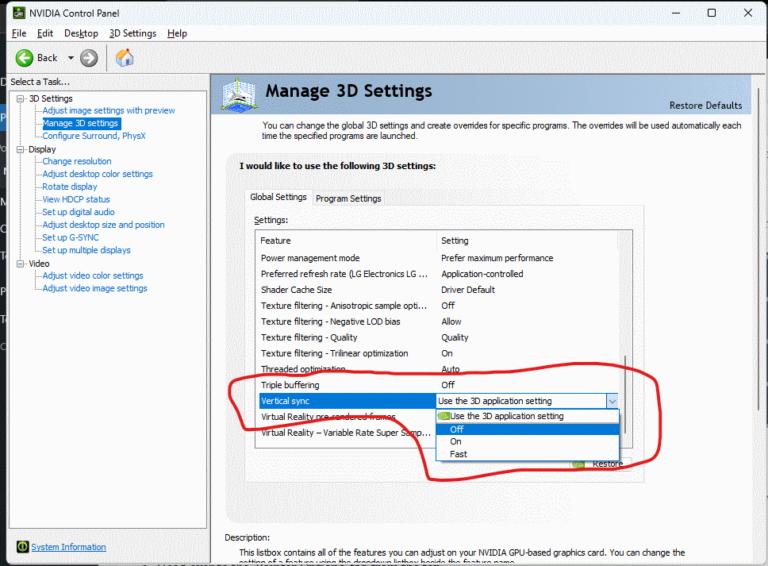Viewport: 768px width, 566px height.
Task: Collapse the 3D Settings tree node
Action: pyautogui.click(x=20, y=98)
